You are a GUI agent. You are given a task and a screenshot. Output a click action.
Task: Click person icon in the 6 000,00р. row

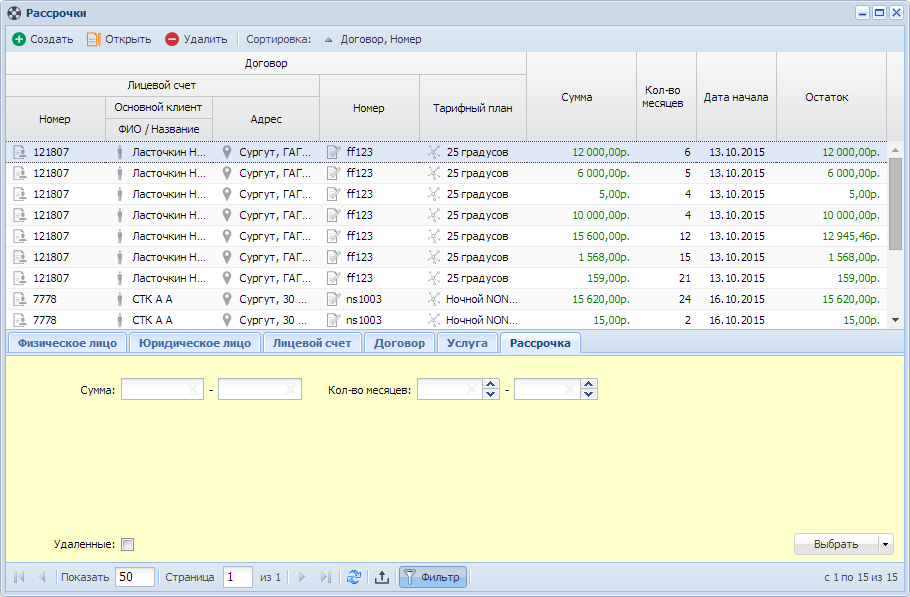[x=120, y=173]
